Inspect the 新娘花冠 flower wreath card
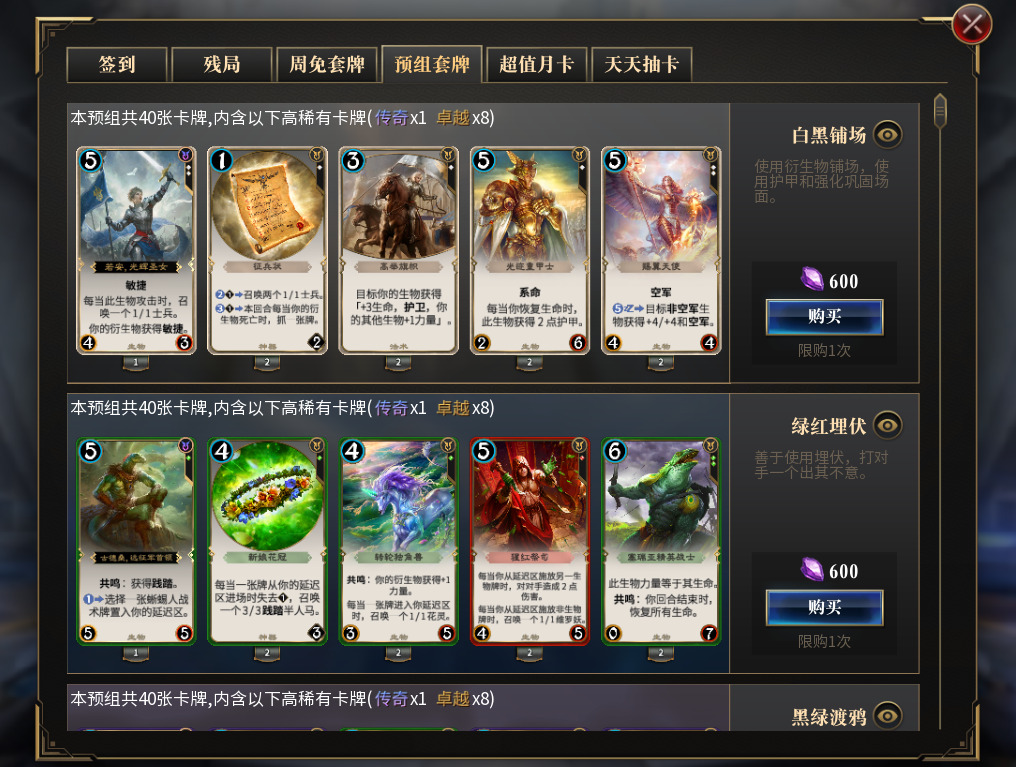Screen dimensions: 1016x767 pos(267,542)
